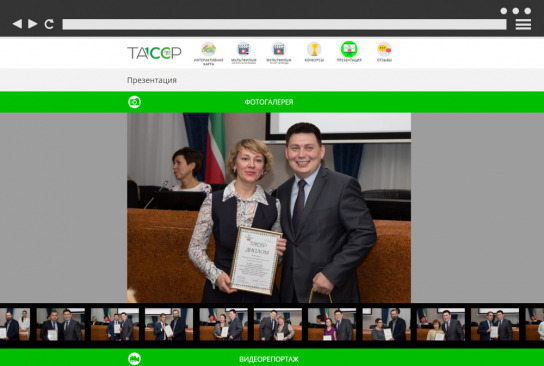
Task: Click the browser back arrow
Action: (17, 24)
